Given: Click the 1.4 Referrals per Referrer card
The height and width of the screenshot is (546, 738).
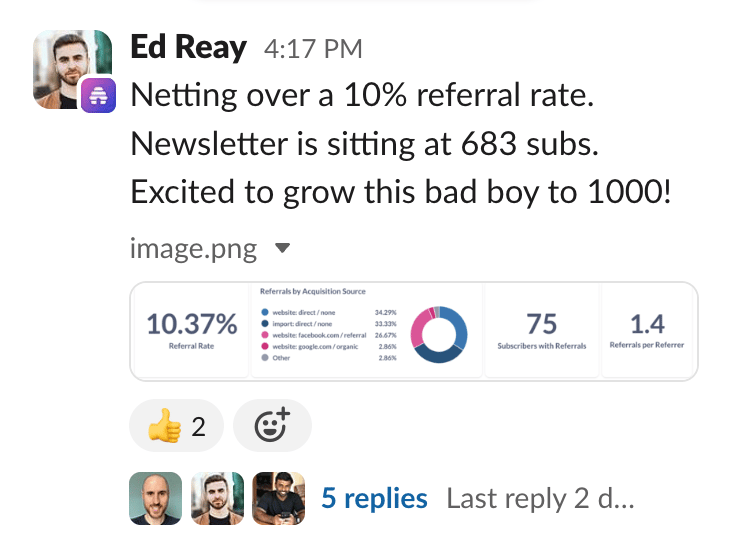Looking at the screenshot, I should click(647, 330).
